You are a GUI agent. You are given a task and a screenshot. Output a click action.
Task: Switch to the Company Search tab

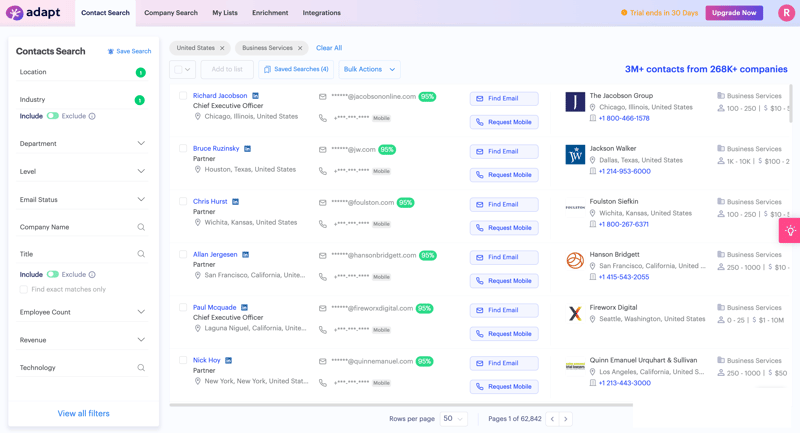[170, 13]
